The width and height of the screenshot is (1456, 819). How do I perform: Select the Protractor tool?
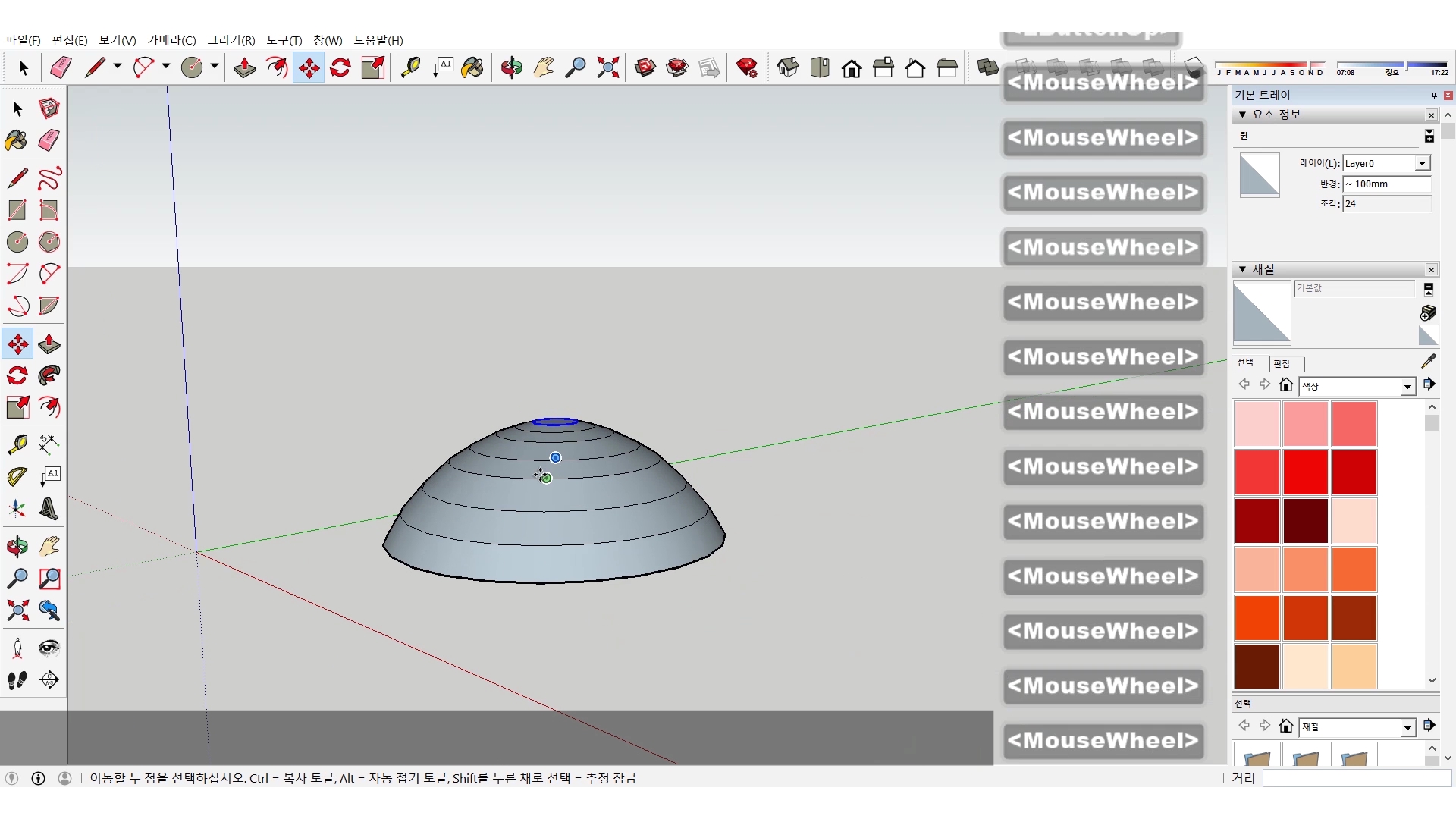[17, 476]
